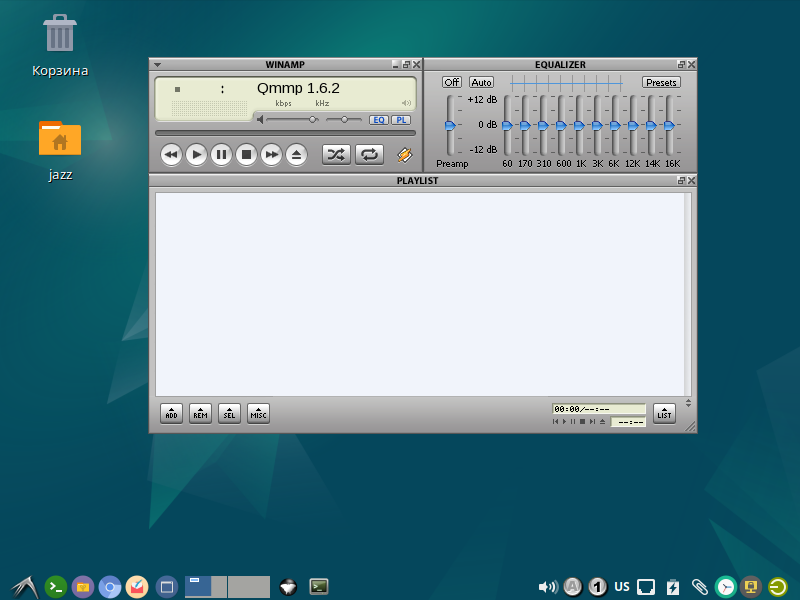Toggle equalizer Auto button
Viewport: 800px width, 600px height.
tap(481, 82)
